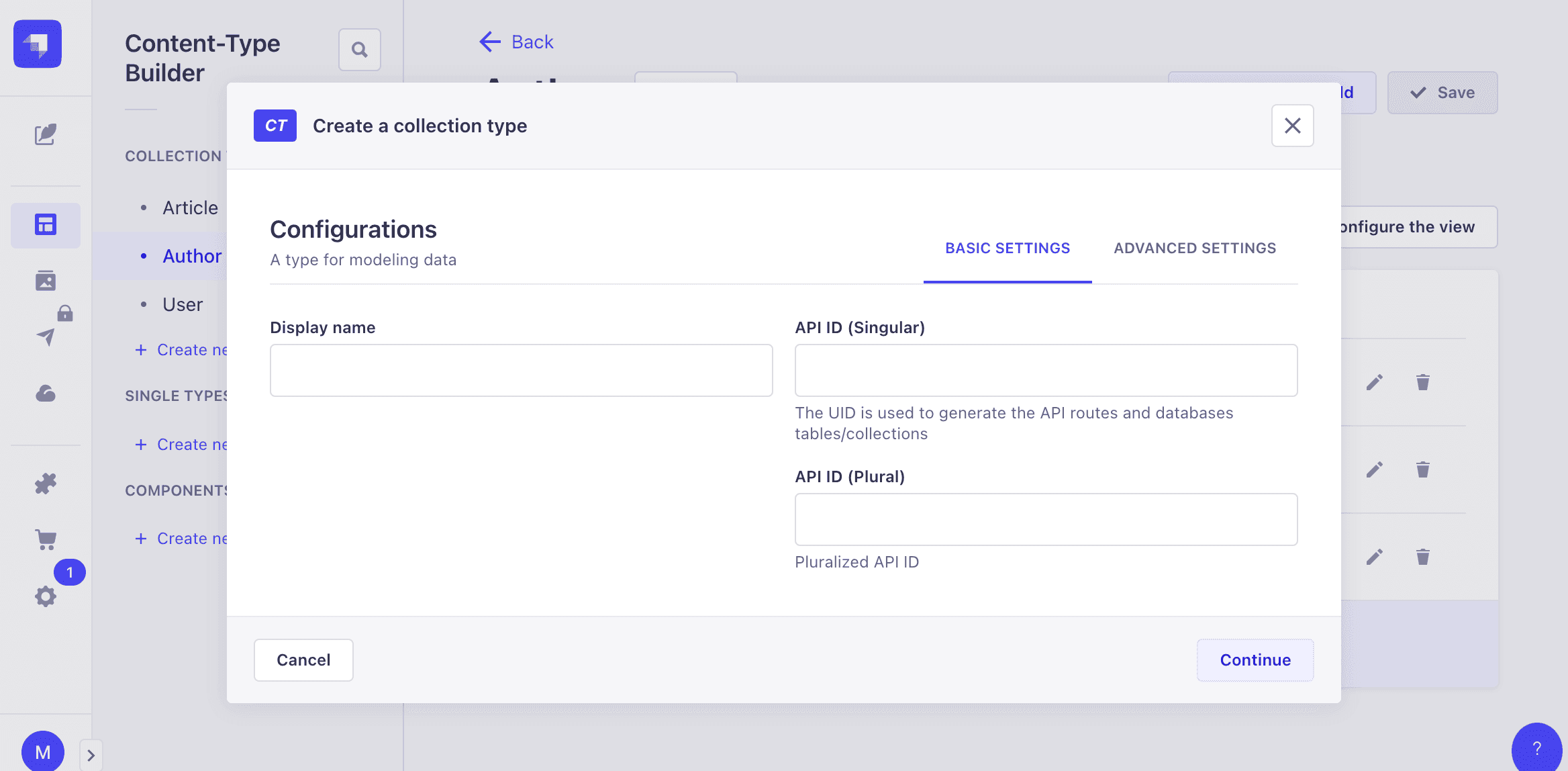Viewport: 1568px width, 771px height.
Task: Click the second field's edit pencil icon
Action: click(x=1375, y=469)
